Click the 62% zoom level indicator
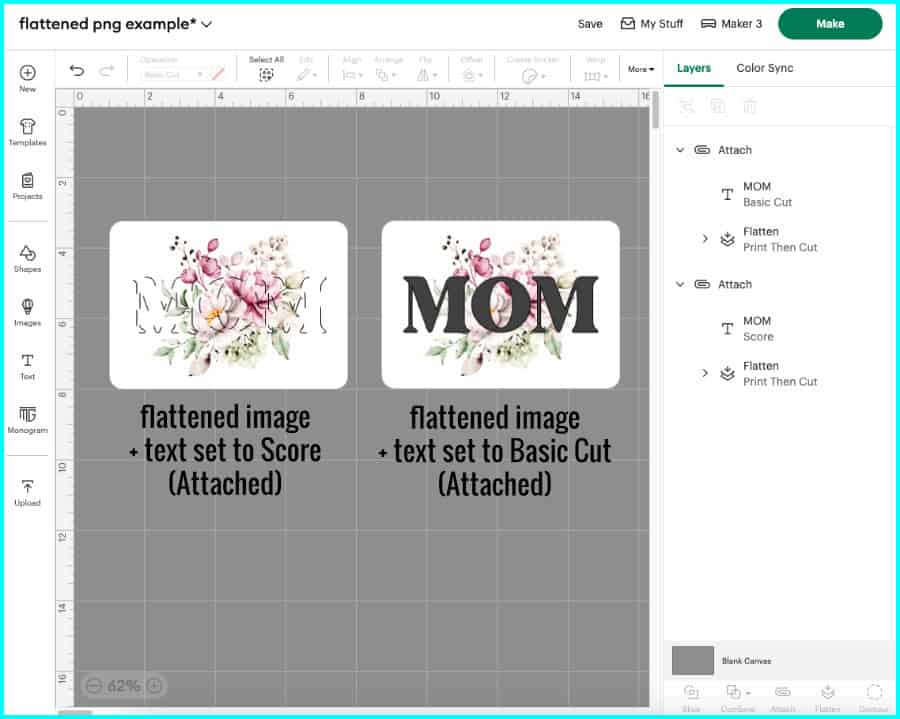The width and height of the screenshot is (900, 719). pos(123,685)
